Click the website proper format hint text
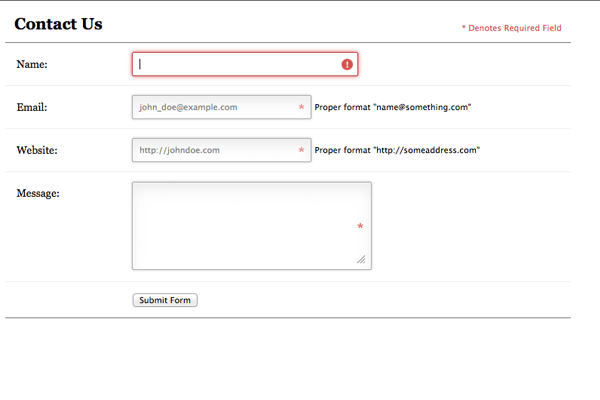This screenshot has width=600, height=400. [397, 151]
